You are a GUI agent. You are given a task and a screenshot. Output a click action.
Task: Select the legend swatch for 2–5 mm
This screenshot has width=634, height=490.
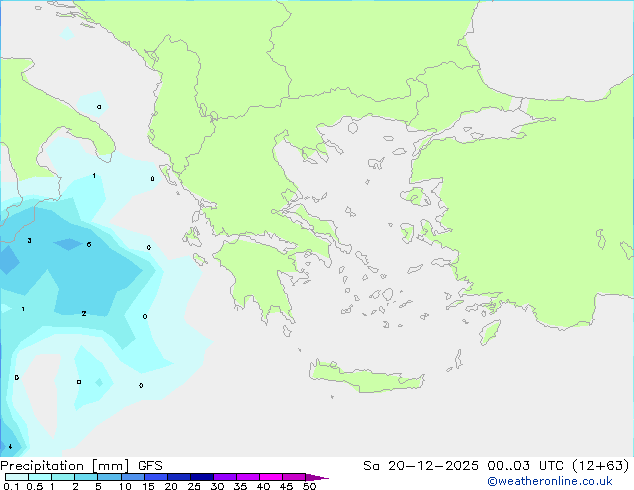click(86, 477)
